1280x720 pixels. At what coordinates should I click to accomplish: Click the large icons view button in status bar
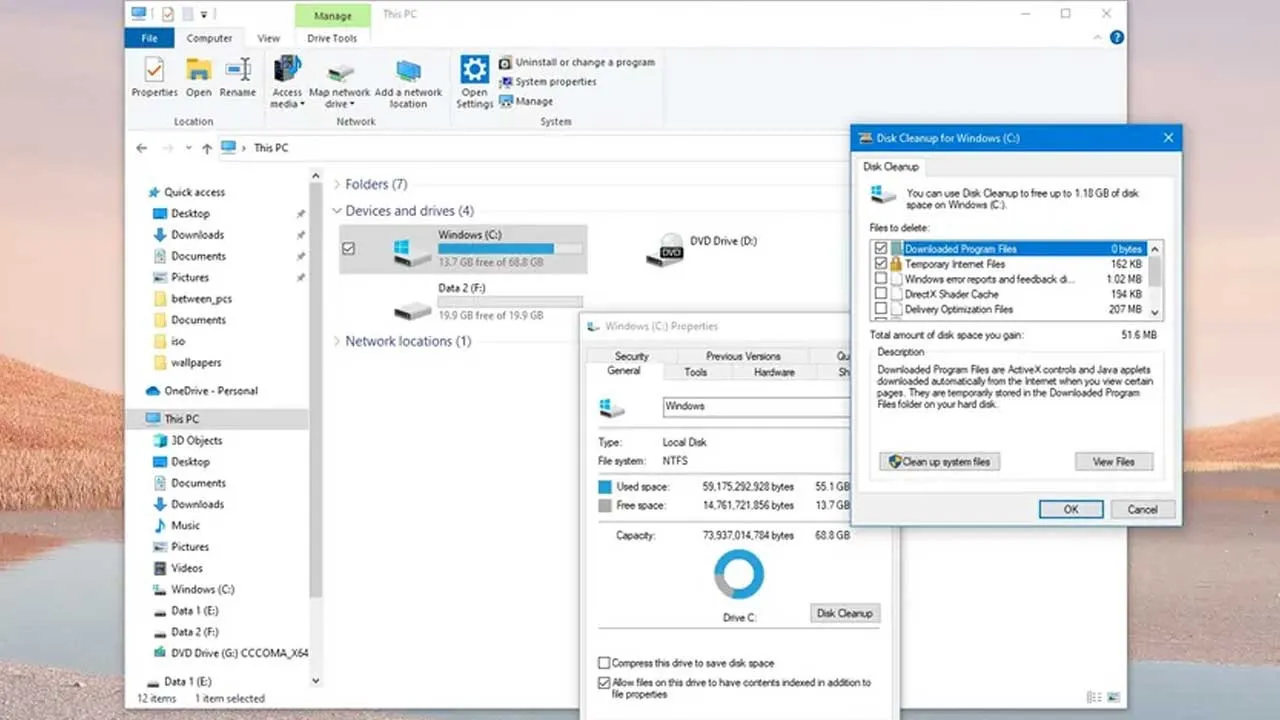click(x=1113, y=697)
